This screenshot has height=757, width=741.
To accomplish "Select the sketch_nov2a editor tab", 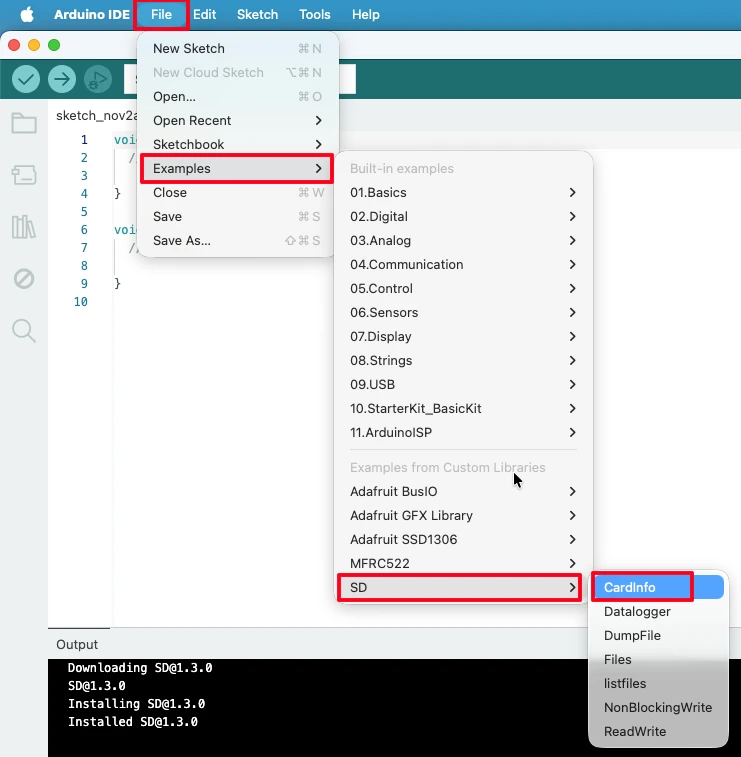I will point(97,116).
